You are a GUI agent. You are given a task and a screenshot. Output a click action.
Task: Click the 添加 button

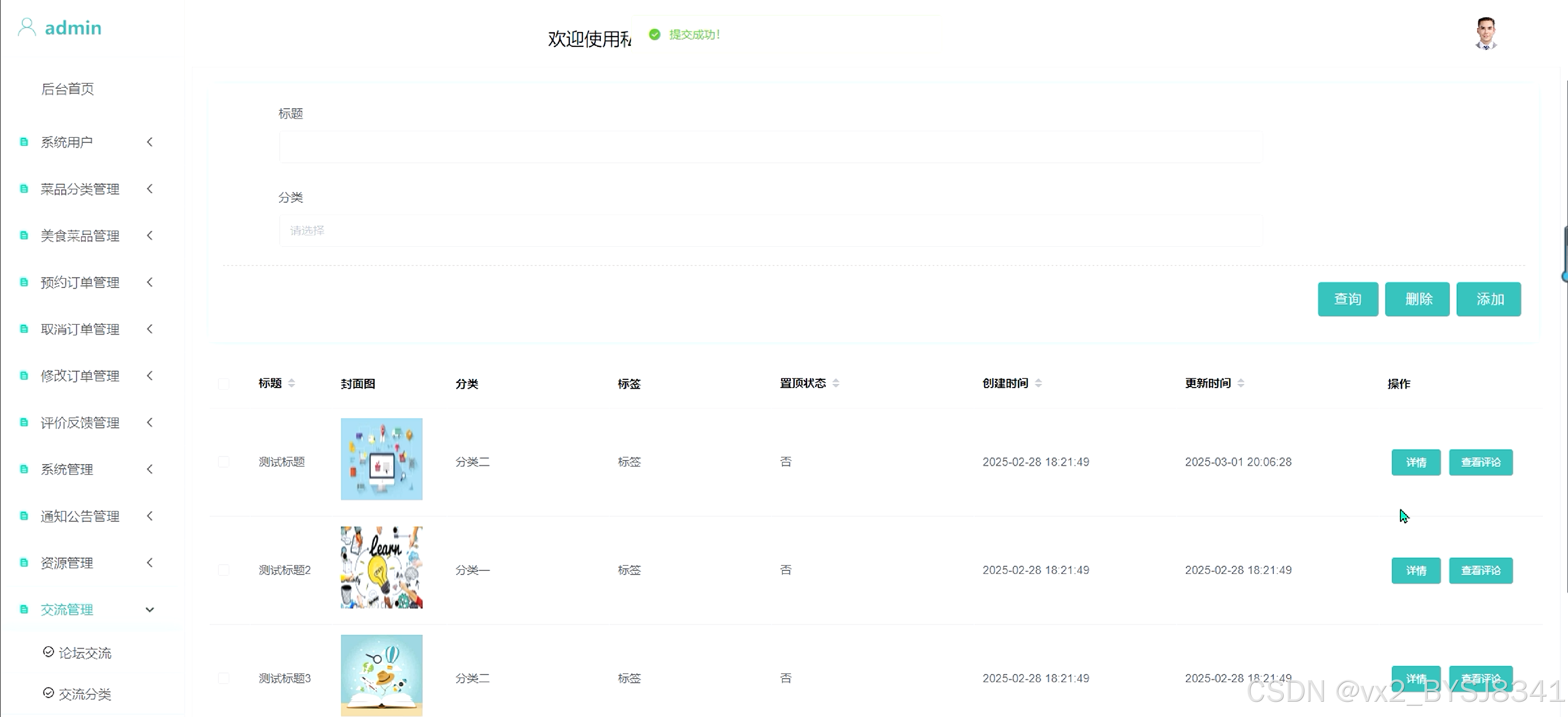click(x=1488, y=299)
